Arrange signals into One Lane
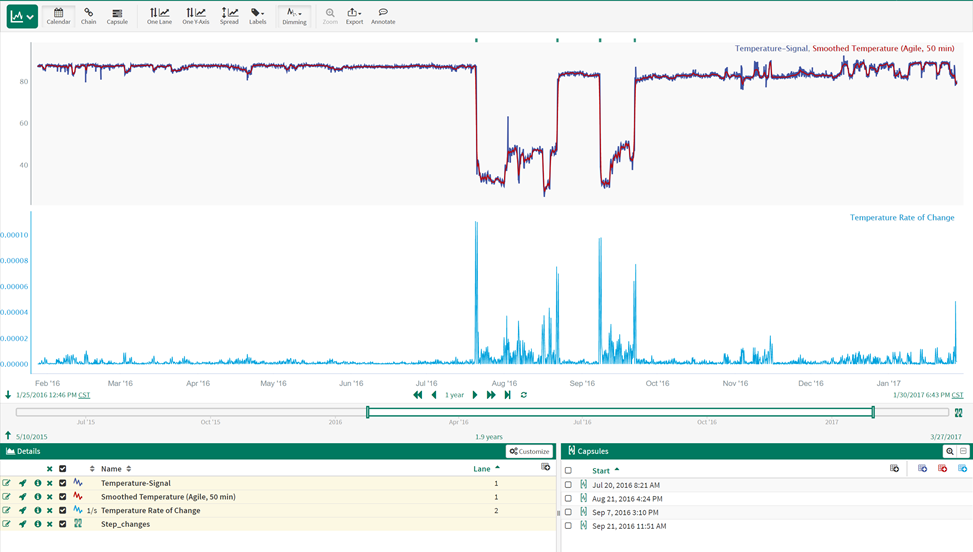The height and width of the screenshot is (552, 973). point(159,16)
